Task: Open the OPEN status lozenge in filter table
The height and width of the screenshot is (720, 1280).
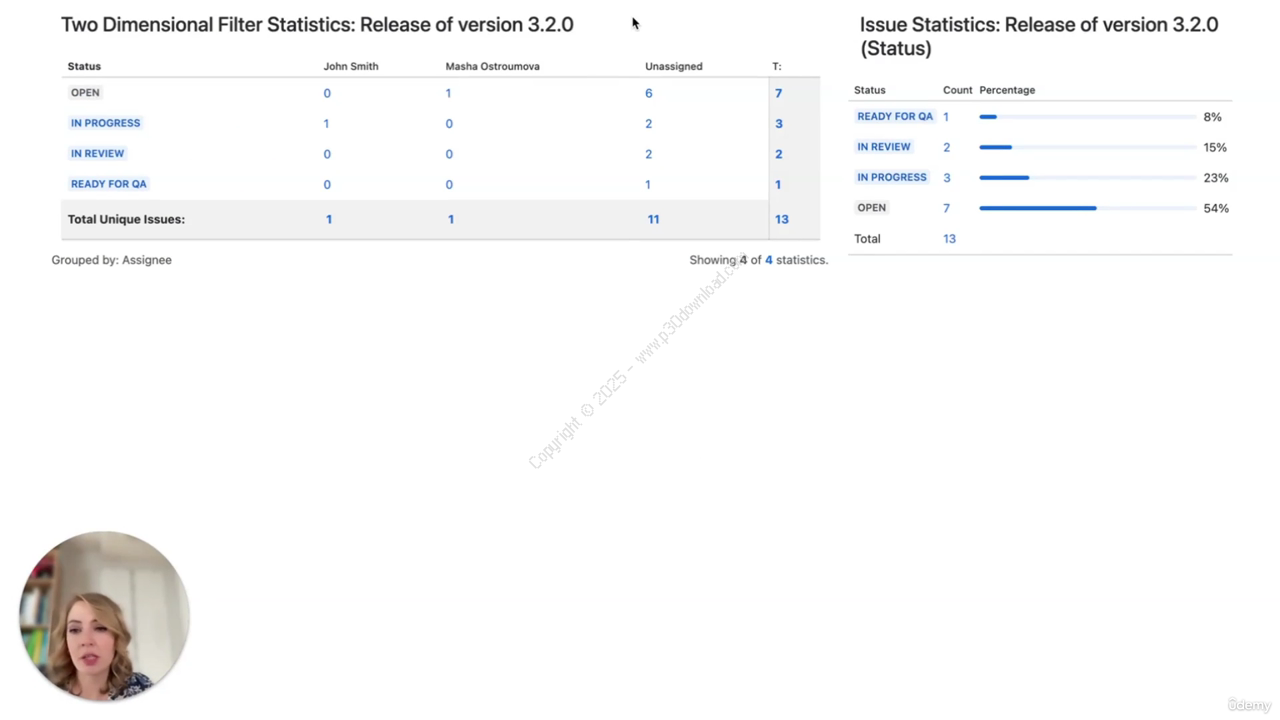Action: (85, 93)
